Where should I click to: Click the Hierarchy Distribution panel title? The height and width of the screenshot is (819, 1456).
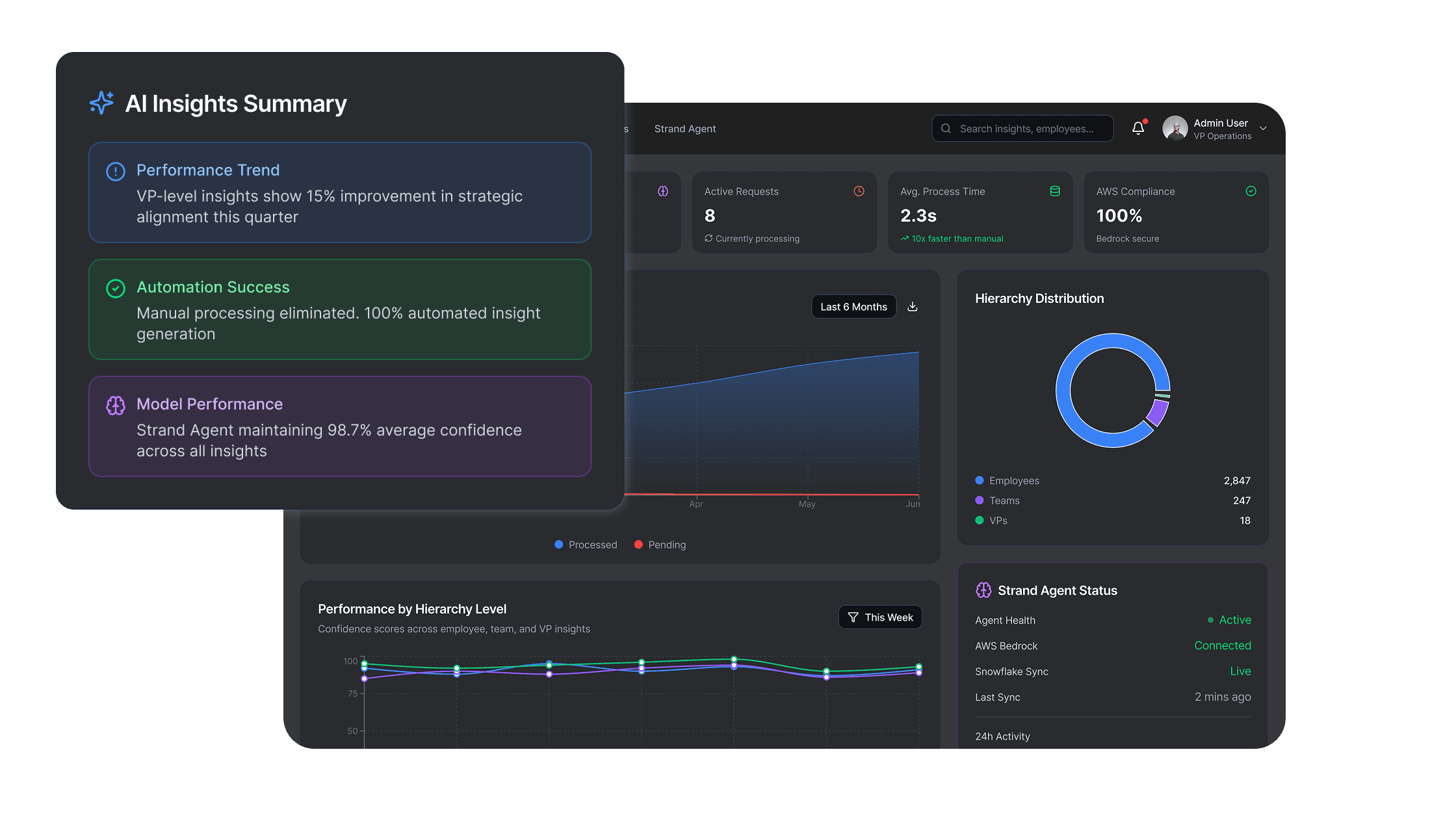tap(1040, 298)
